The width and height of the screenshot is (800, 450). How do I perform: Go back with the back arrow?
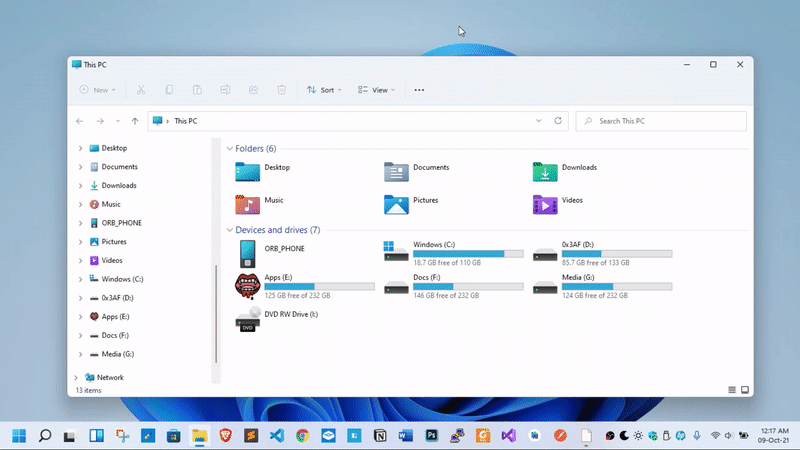[x=80, y=121]
